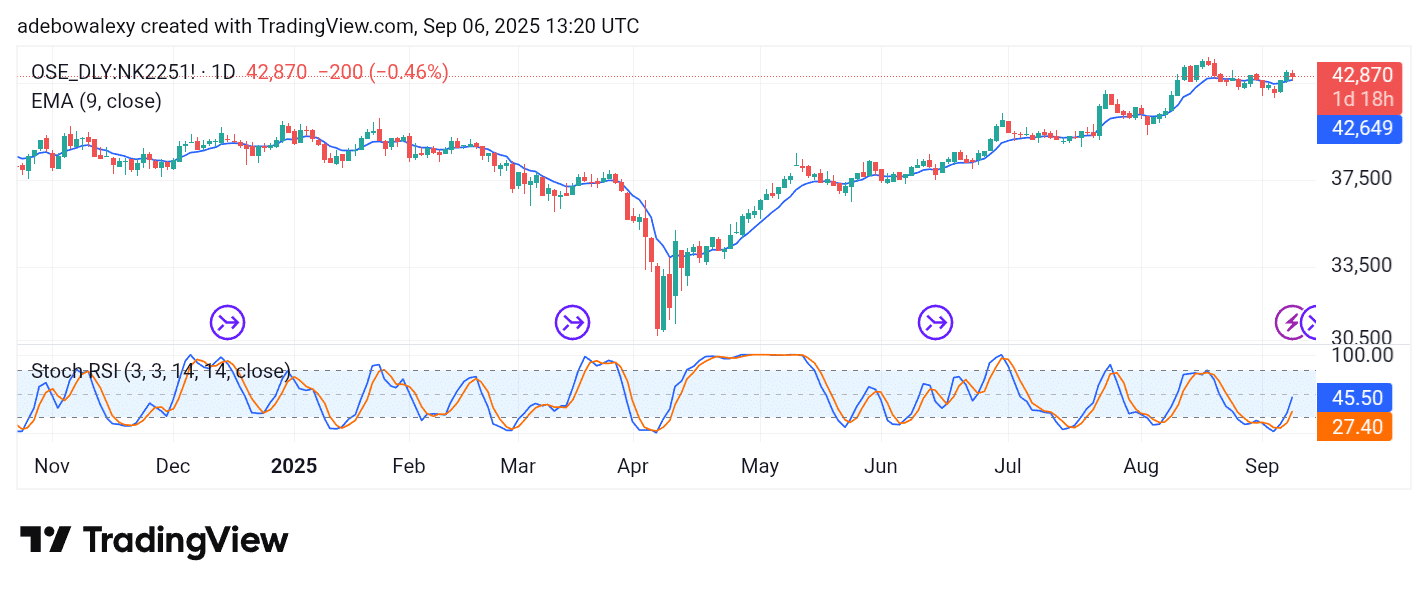
Task: Click the 1d 18h countdown label
Action: click(x=1361, y=100)
